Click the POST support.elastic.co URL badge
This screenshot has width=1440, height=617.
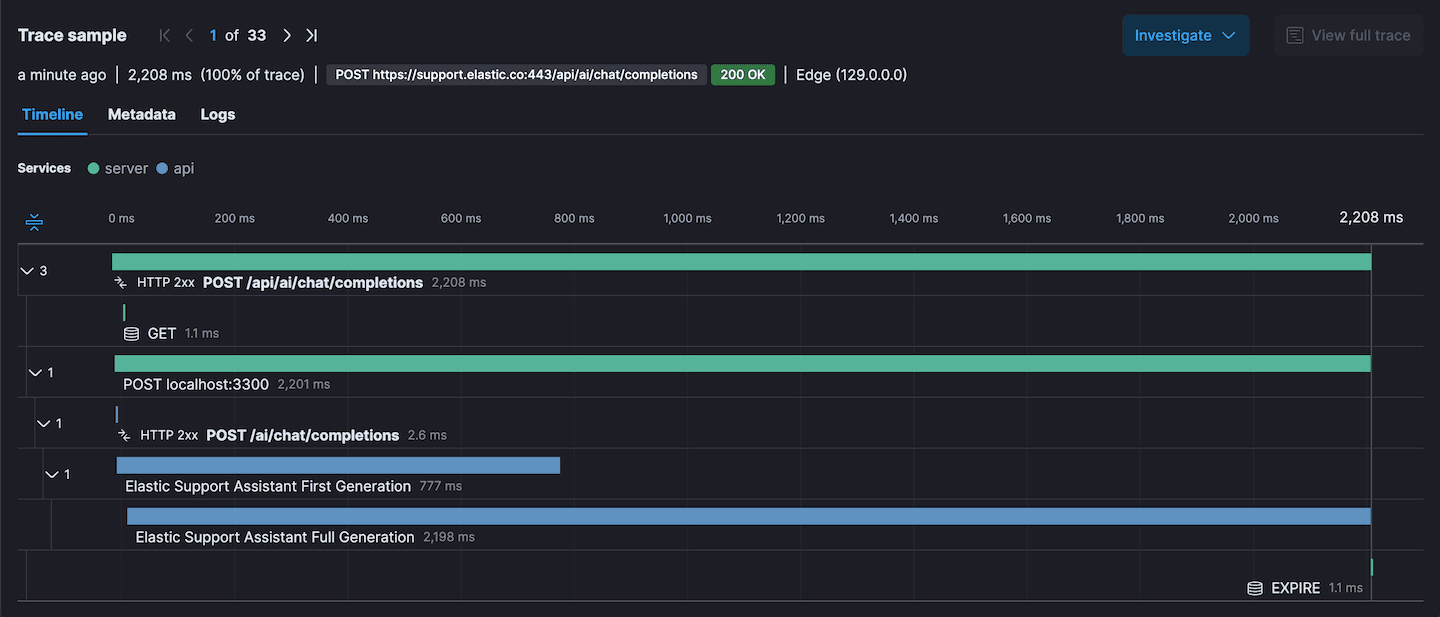(515, 74)
